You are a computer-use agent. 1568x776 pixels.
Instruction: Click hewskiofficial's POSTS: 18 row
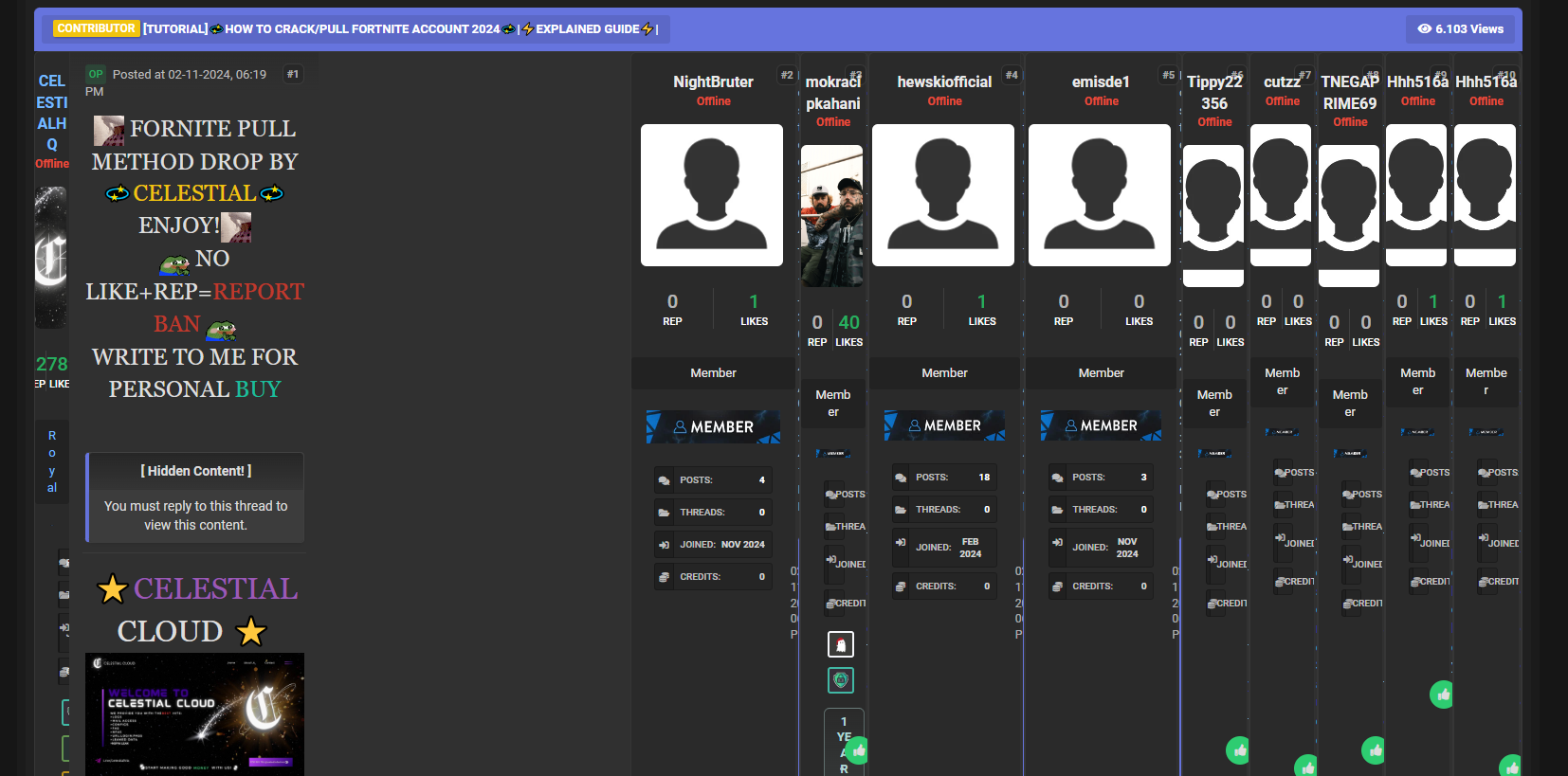point(944,478)
